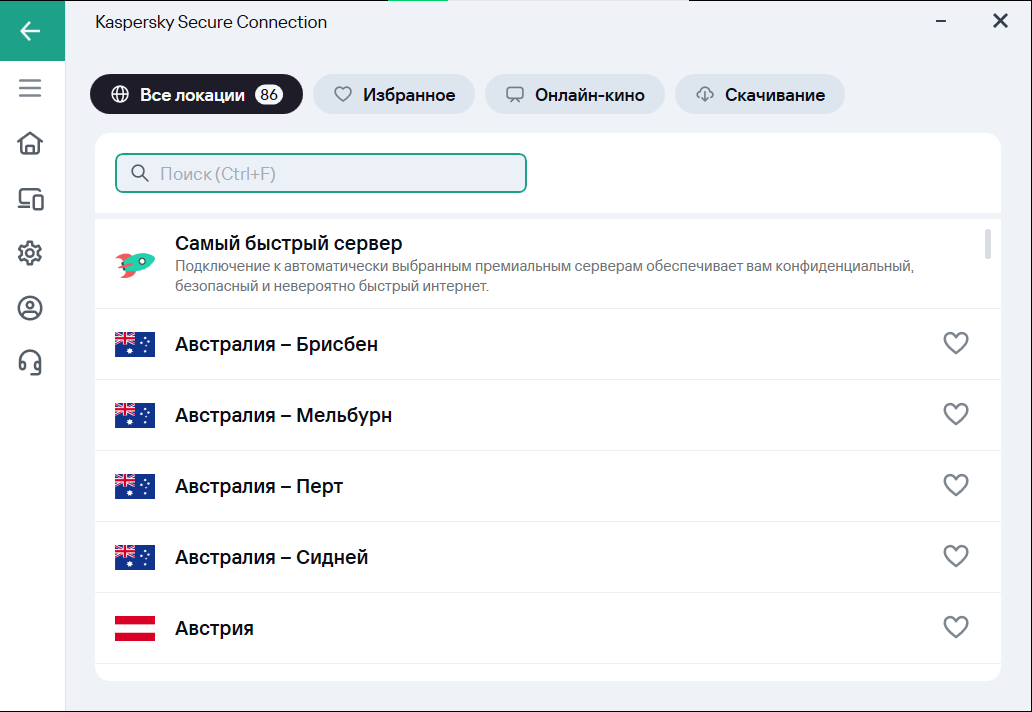Go to the Home sidebar icon

click(31, 143)
